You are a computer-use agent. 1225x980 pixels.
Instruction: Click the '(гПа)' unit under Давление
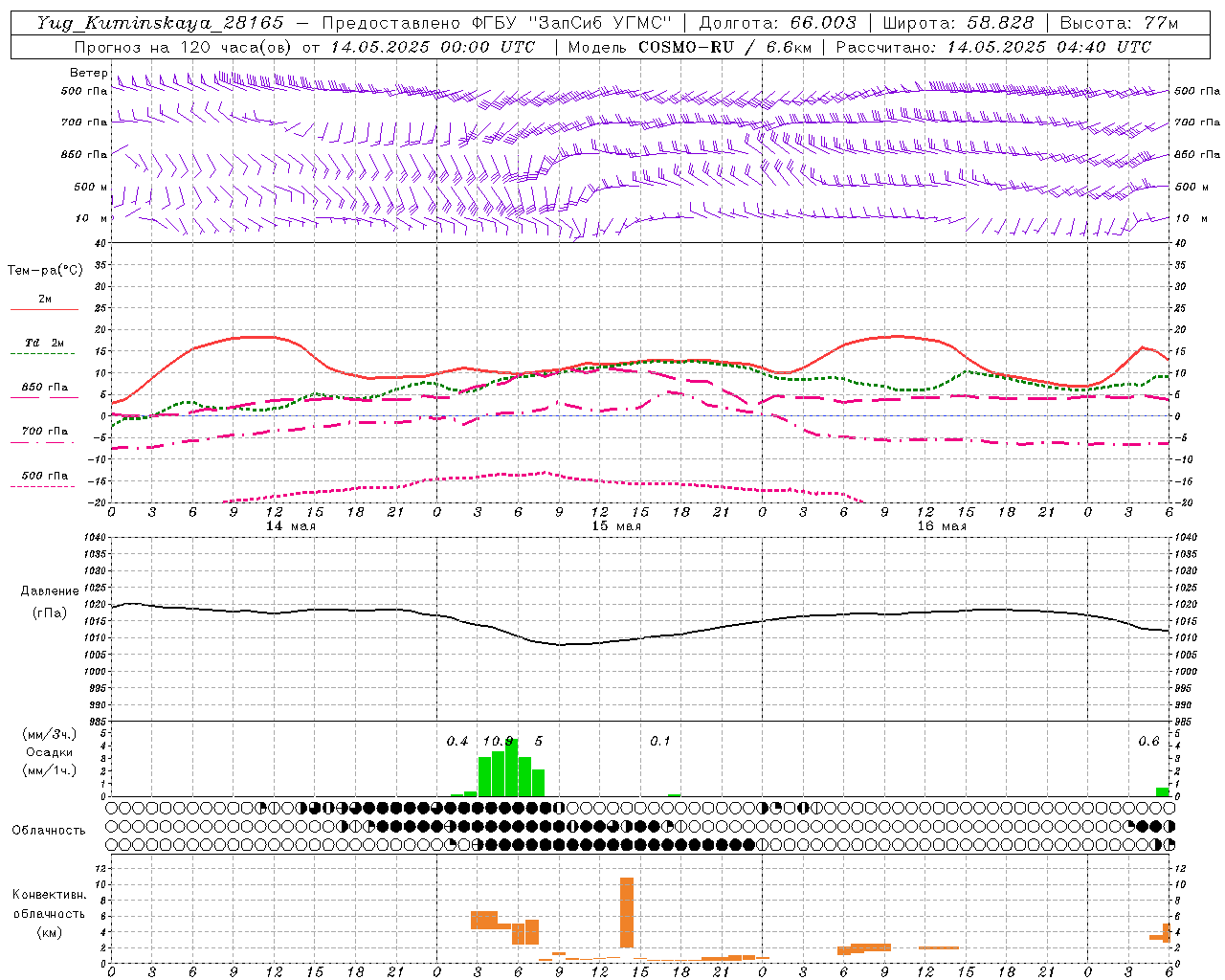coord(50,612)
